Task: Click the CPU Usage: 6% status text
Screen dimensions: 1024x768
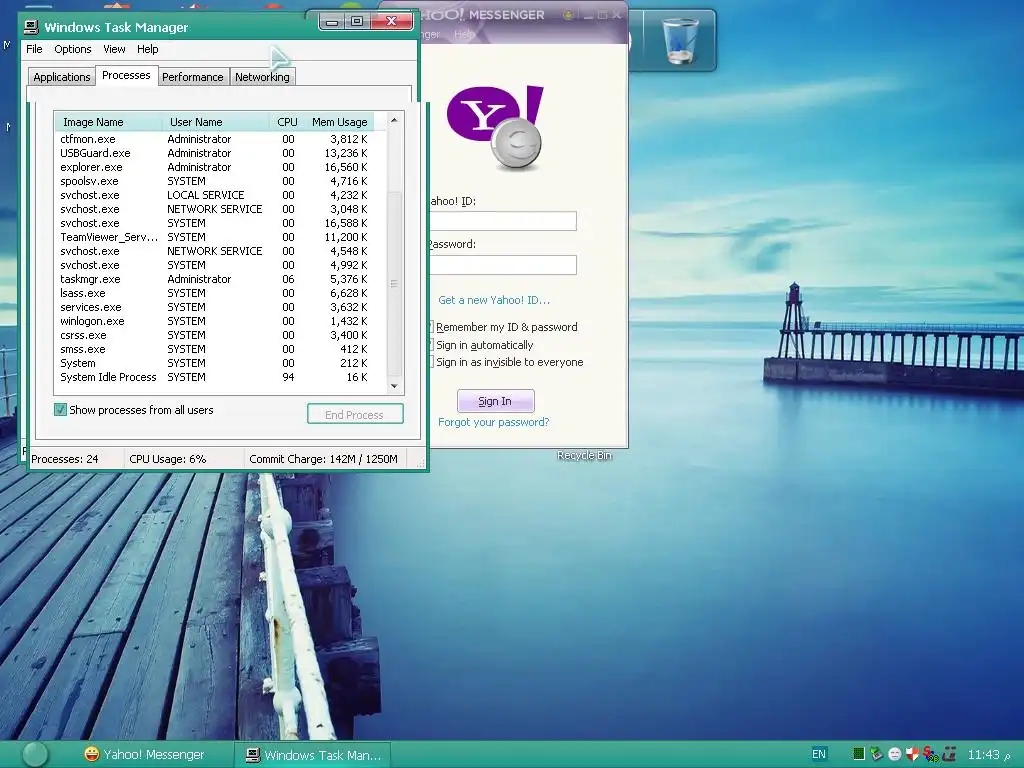Action: 168,459
